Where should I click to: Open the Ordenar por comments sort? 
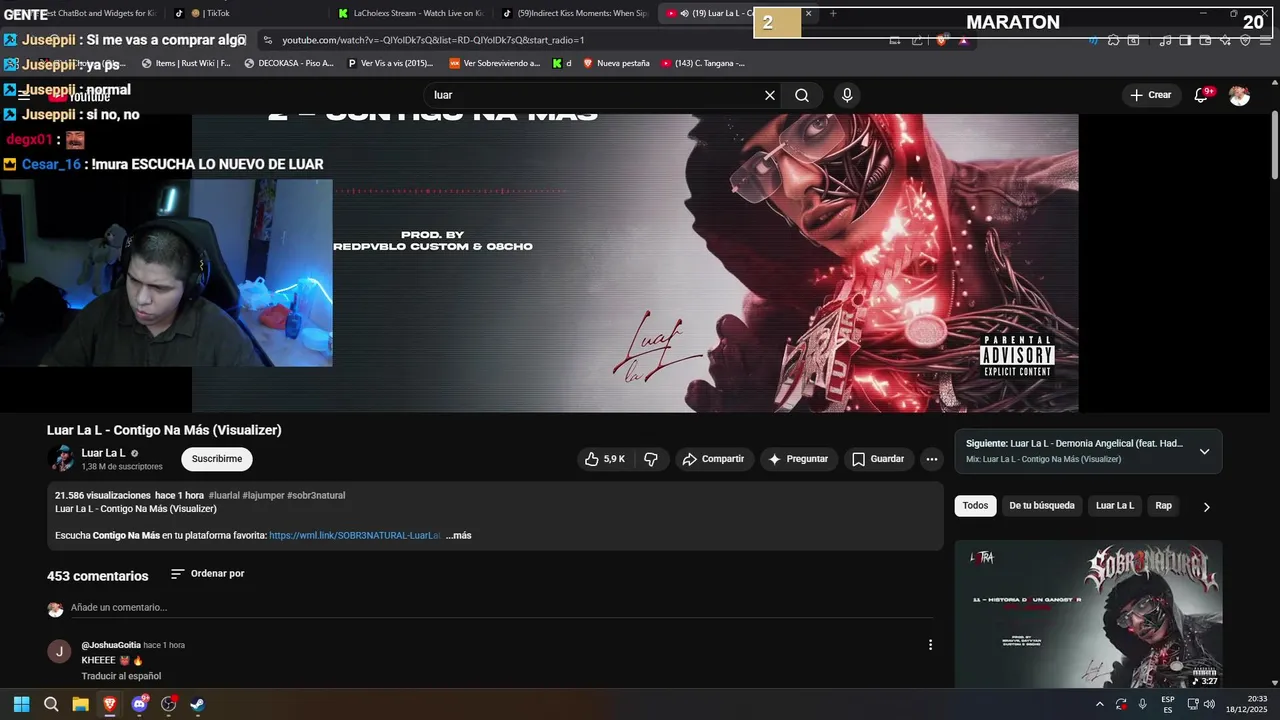click(207, 574)
